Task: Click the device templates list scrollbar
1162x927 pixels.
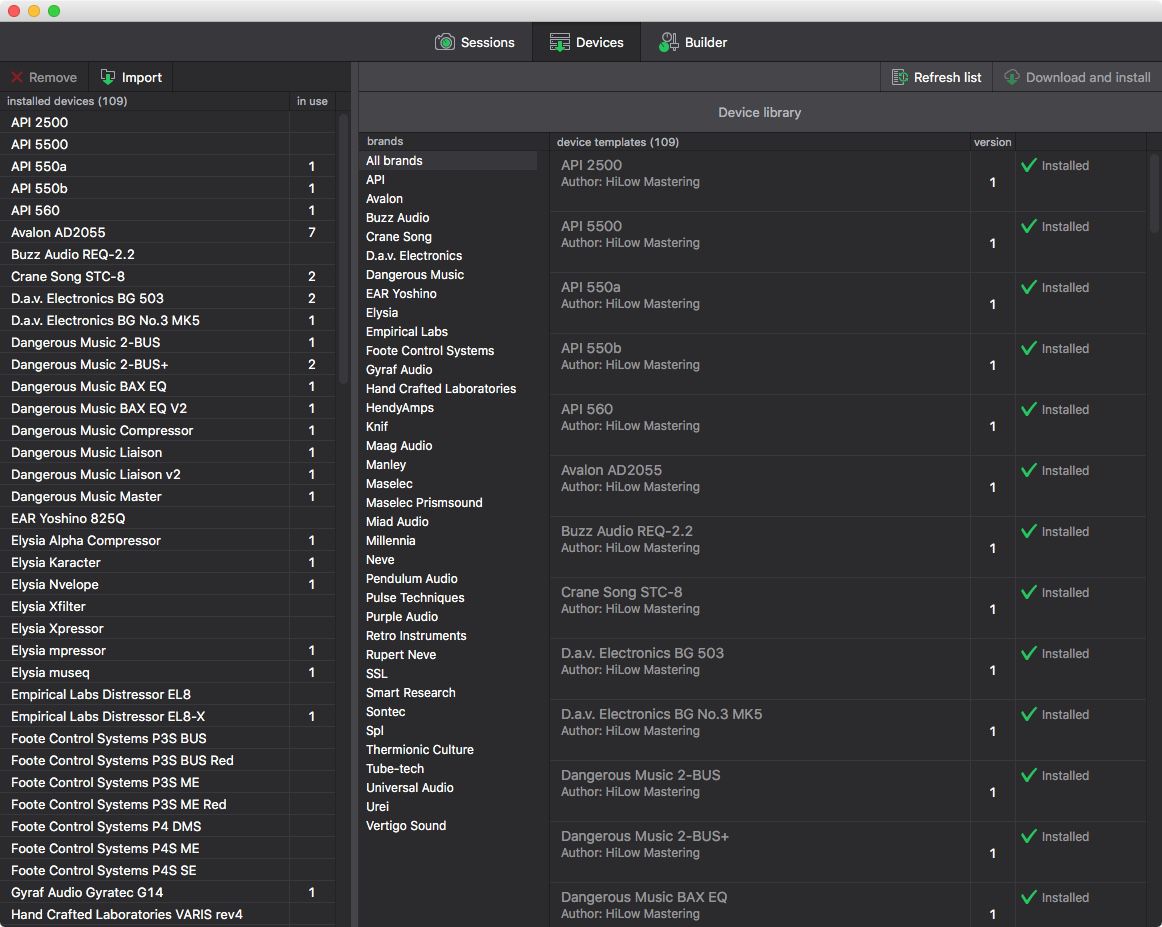Action: click(x=1154, y=193)
